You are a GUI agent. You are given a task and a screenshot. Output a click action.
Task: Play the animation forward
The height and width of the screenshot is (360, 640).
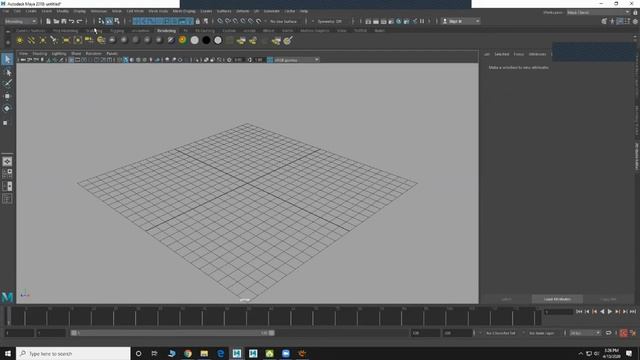pyautogui.click(x=610, y=311)
